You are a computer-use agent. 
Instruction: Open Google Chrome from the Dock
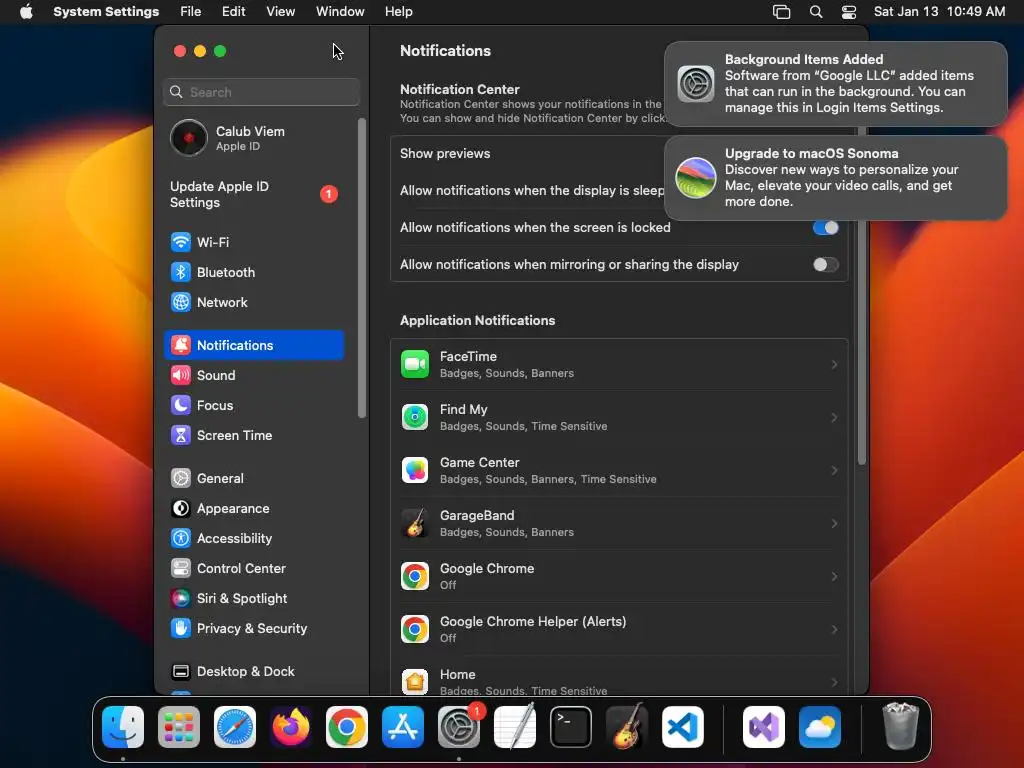click(x=347, y=727)
